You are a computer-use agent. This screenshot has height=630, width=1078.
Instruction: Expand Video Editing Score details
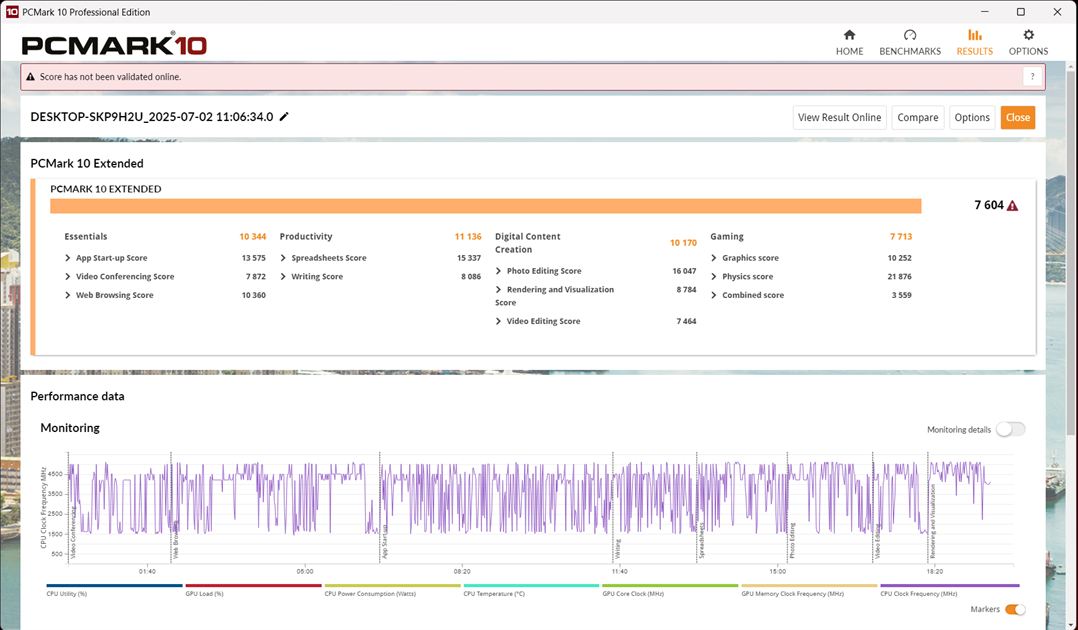point(498,321)
